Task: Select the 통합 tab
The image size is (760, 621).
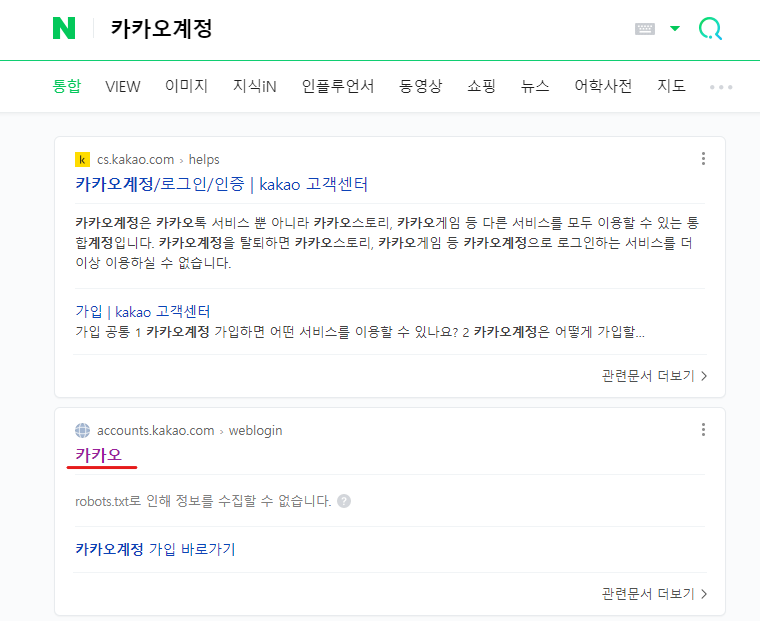Action: coord(66,86)
